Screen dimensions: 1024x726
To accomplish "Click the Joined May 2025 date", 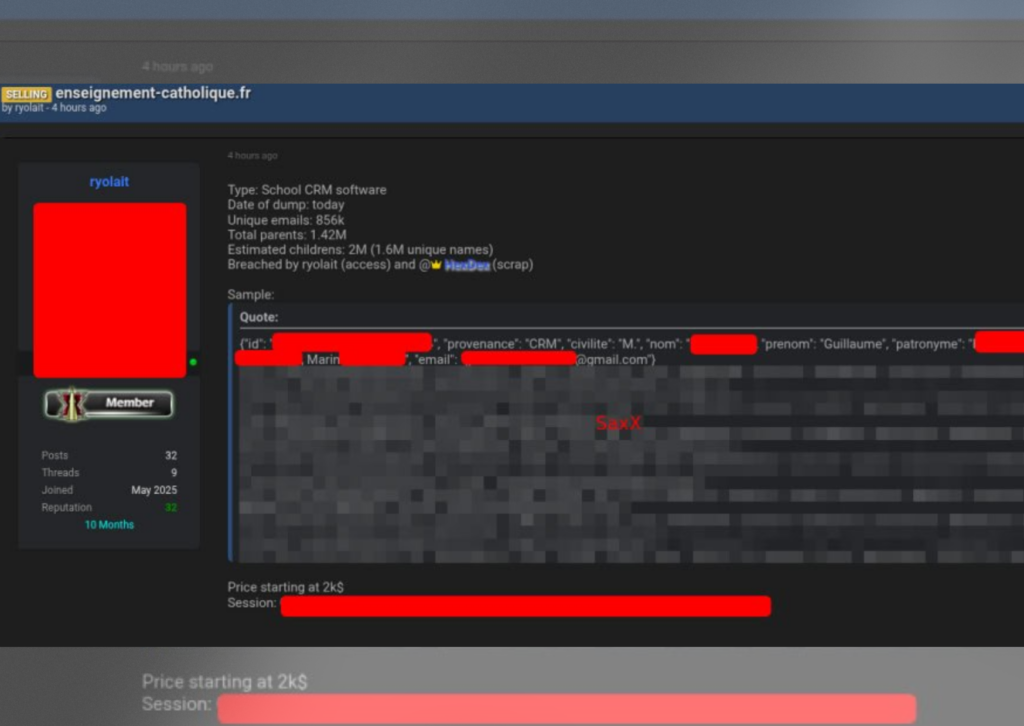I will (154, 490).
